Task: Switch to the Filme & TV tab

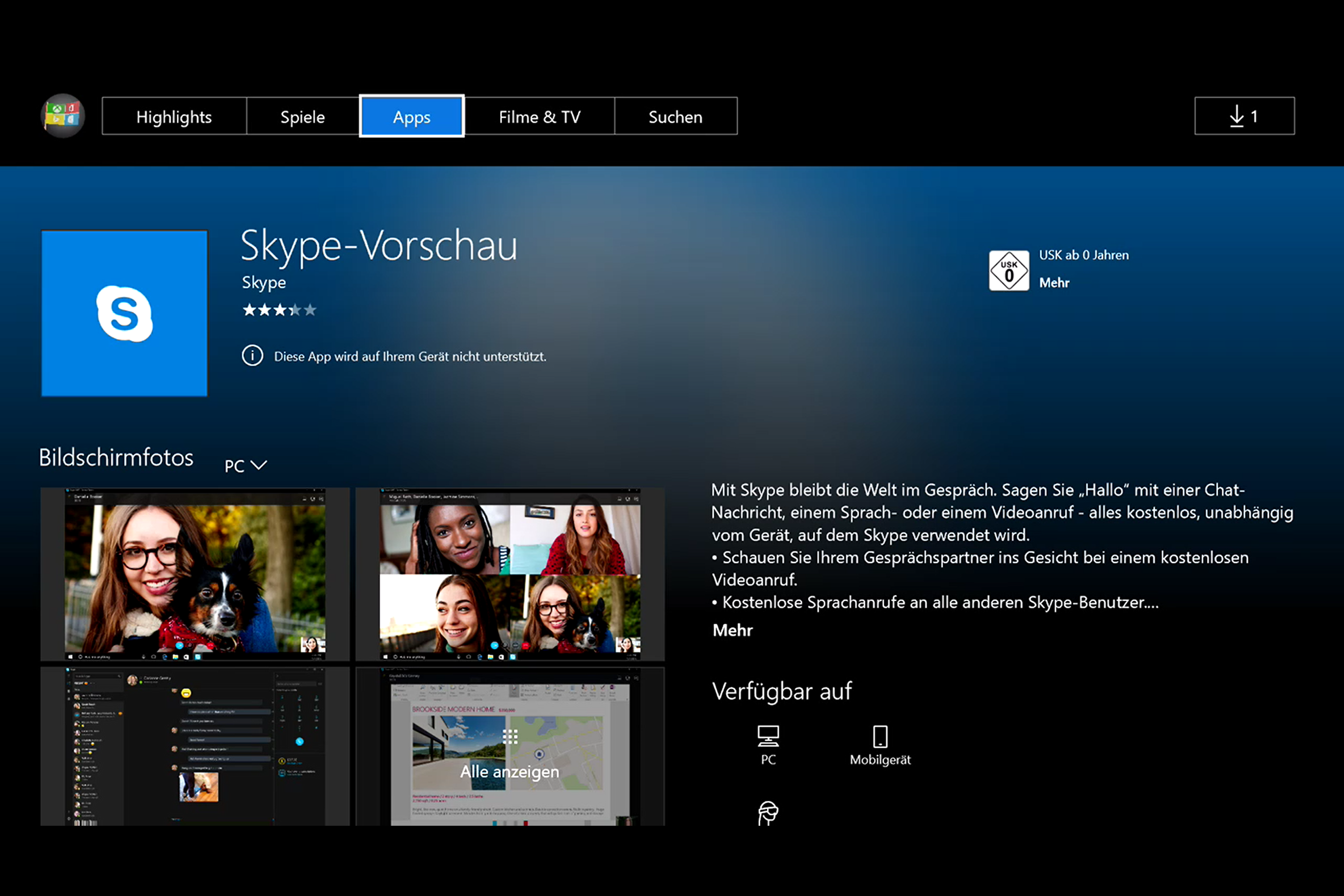Action: point(539,116)
